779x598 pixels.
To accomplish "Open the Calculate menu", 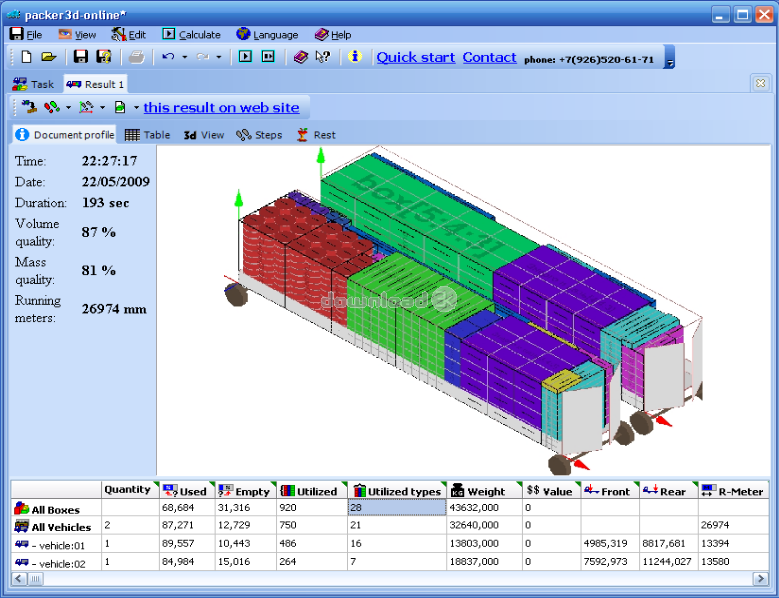I will 191,34.
